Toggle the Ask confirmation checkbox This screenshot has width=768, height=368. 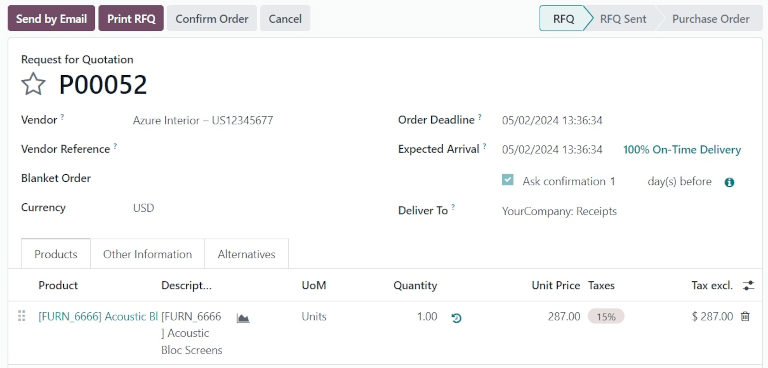click(x=508, y=180)
